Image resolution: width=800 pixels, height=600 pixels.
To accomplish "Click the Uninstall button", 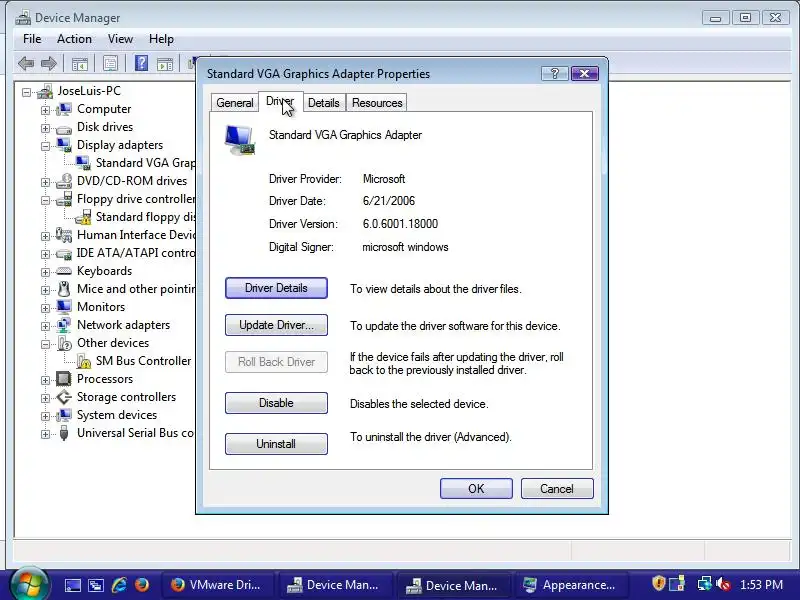I will tap(276, 444).
